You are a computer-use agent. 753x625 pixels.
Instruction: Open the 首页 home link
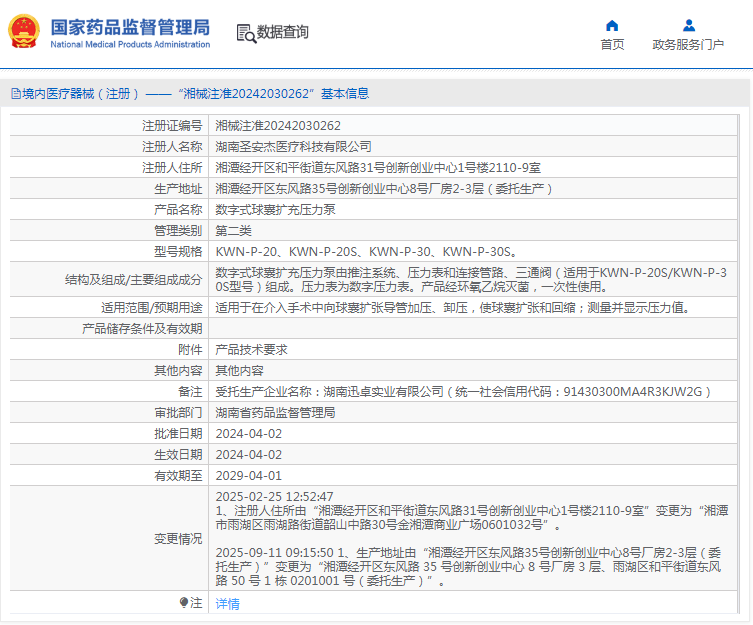click(612, 44)
